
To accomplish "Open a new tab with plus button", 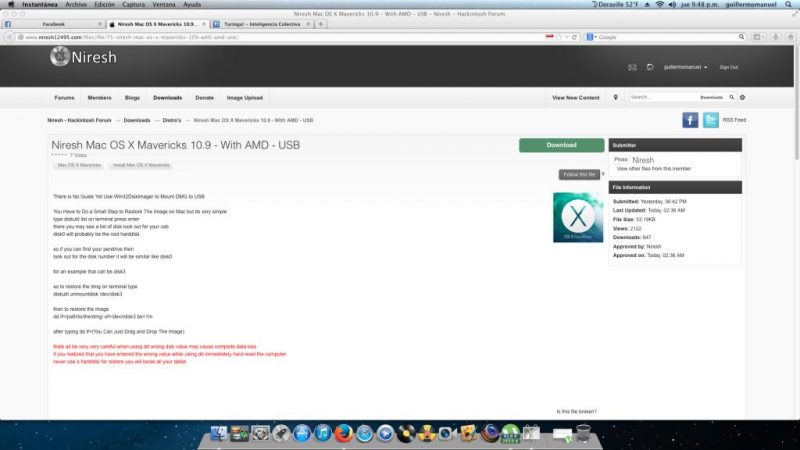I will [321, 24].
